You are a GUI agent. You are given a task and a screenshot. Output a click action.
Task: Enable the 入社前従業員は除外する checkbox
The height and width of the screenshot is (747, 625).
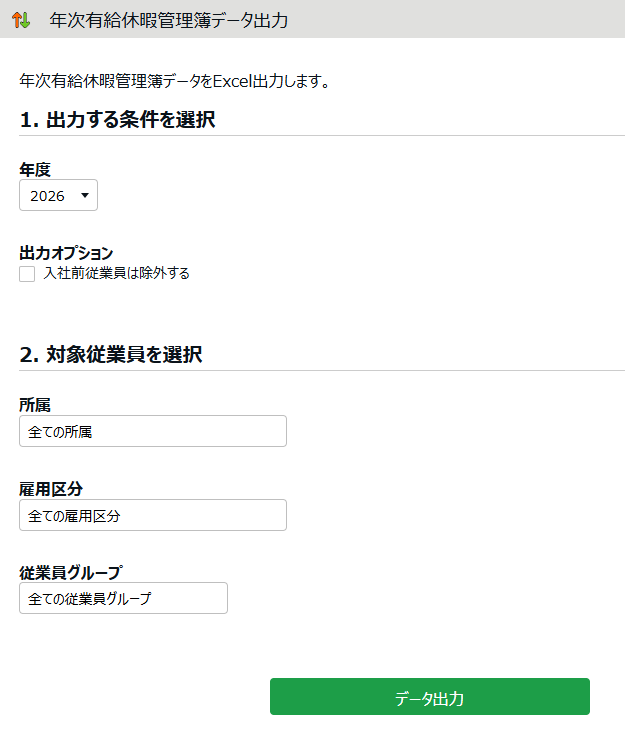(27, 274)
